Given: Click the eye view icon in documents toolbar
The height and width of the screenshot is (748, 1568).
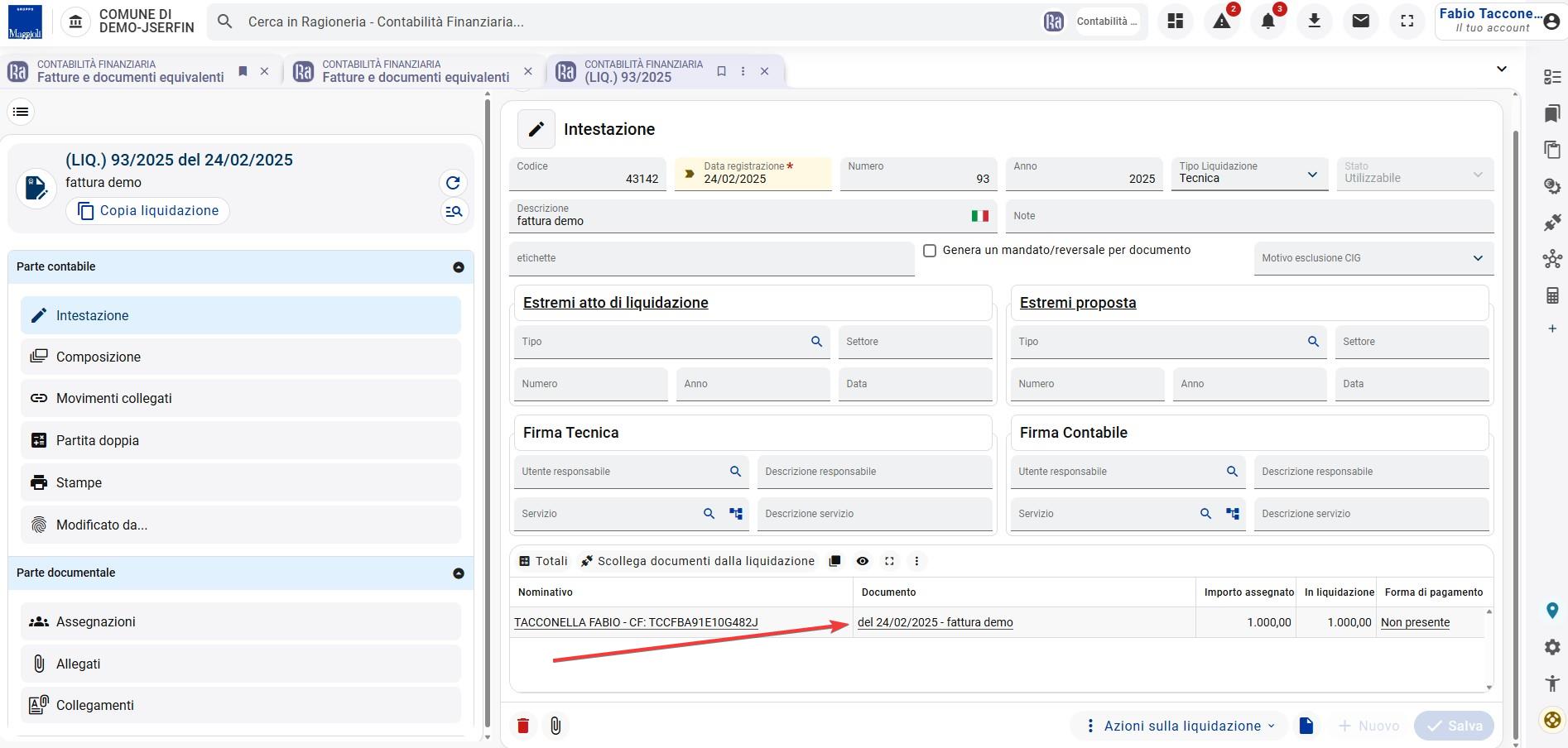Looking at the screenshot, I should click(863, 561).
